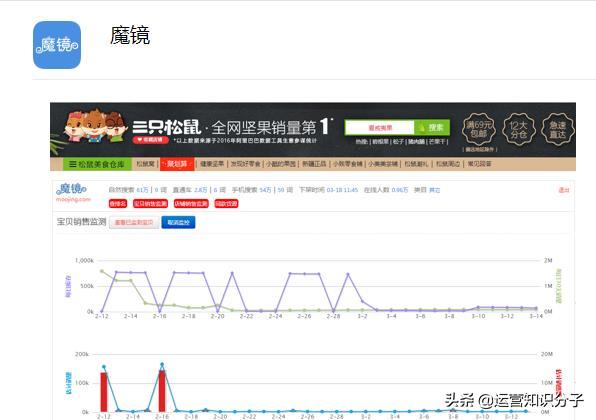Click the red 查排名 button
Screen dimensions: 596x420
tap(118, 204)
